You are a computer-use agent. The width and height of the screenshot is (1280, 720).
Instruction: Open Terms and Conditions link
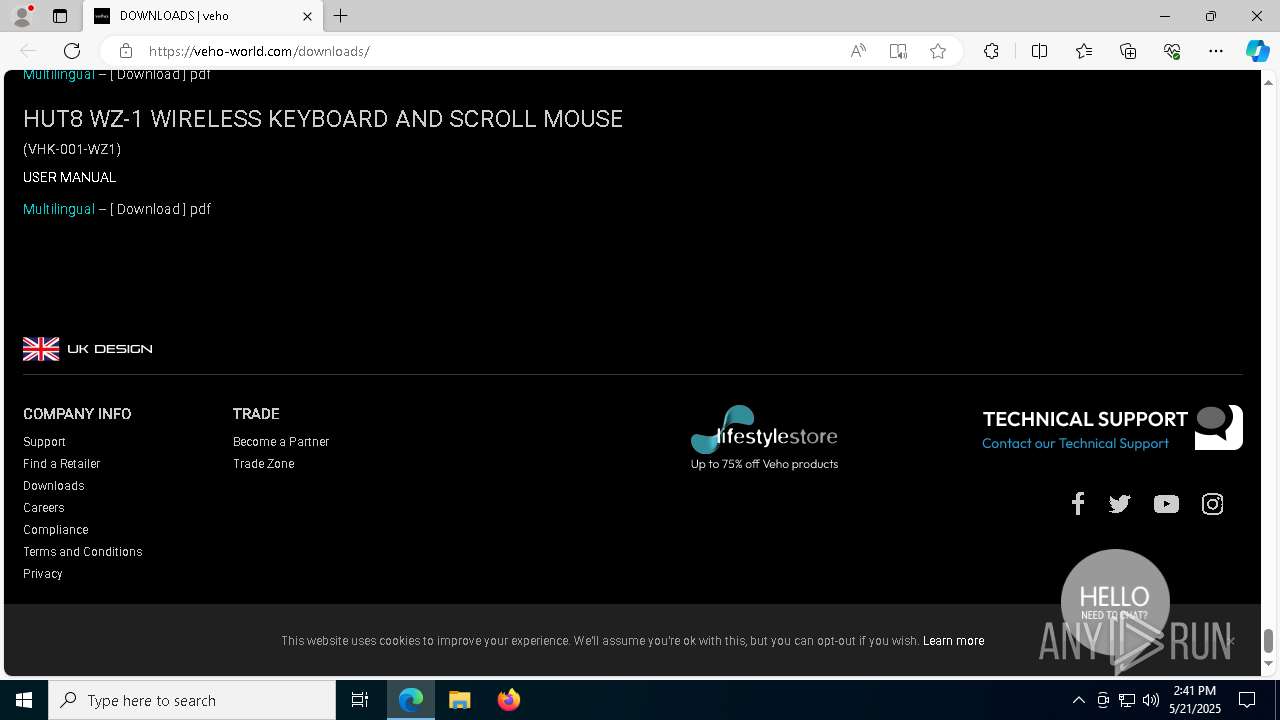[x=83, y=552]
